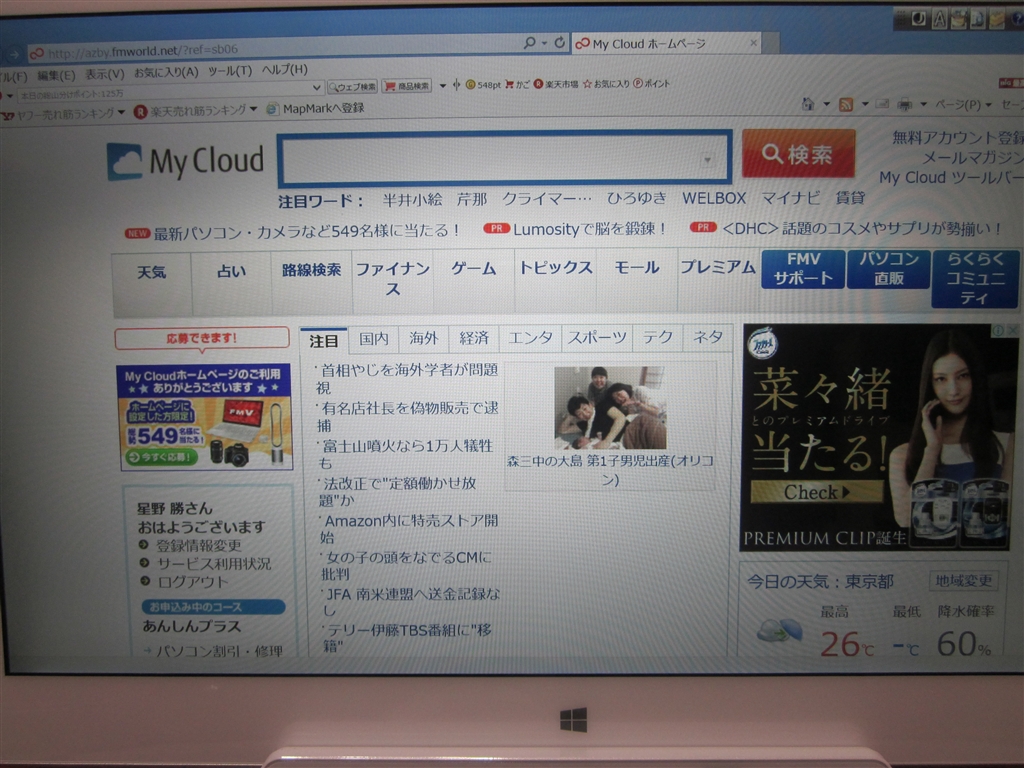Open the RSS feed dropdown arrow
The height and width of the screenshot is (768, 1024).
(x=865, y=104)
